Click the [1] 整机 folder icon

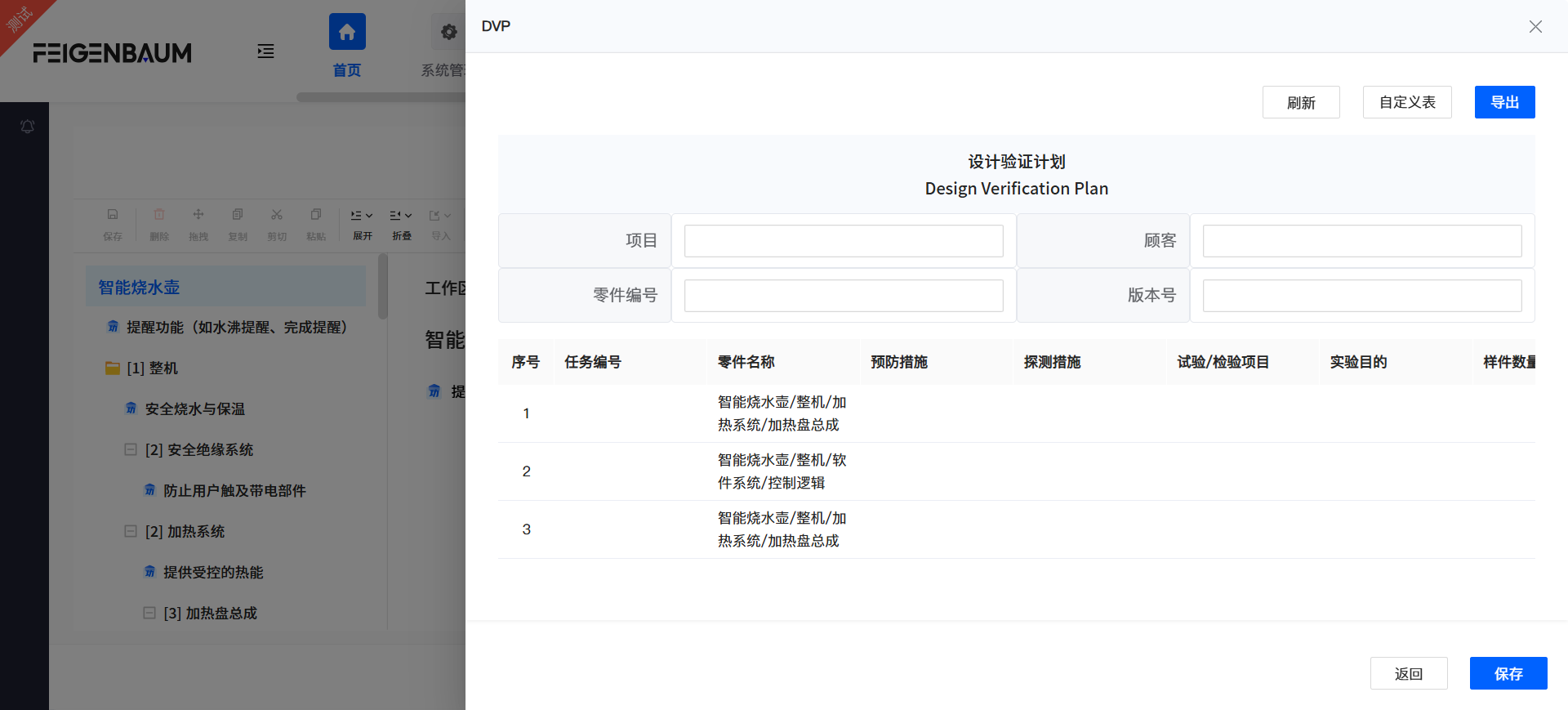[113, 368]
